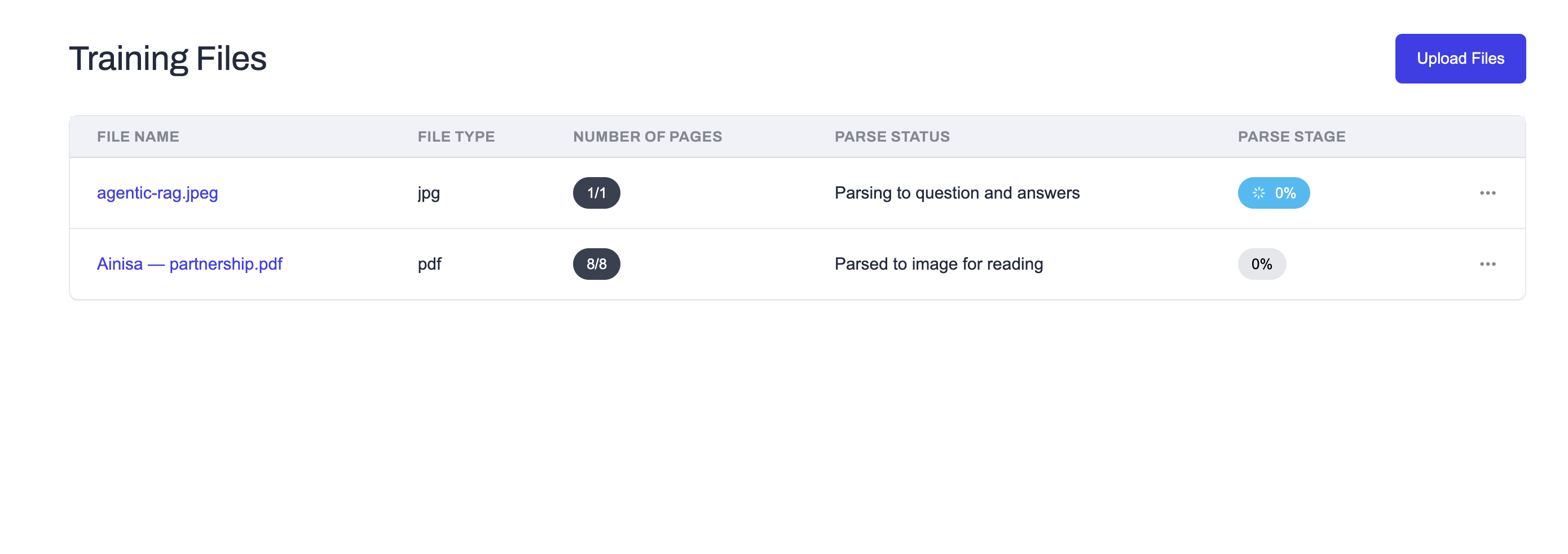The height and width of the screenshot is (554, 1568).
Task: Select the 'Parsing to question and answers' status text
Action: coord(957,193)
